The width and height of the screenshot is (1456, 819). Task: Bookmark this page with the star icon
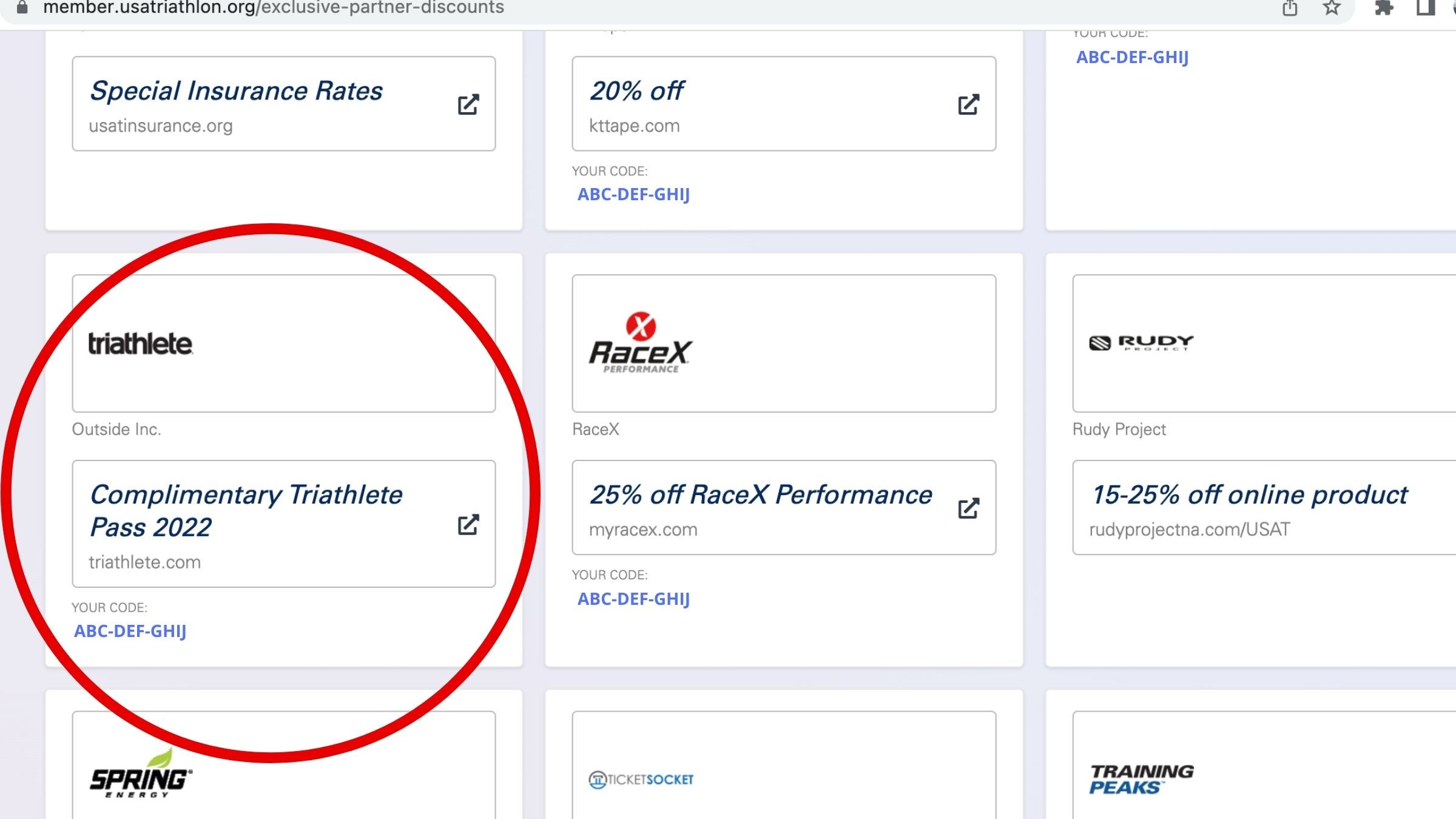click(1332, 8)
